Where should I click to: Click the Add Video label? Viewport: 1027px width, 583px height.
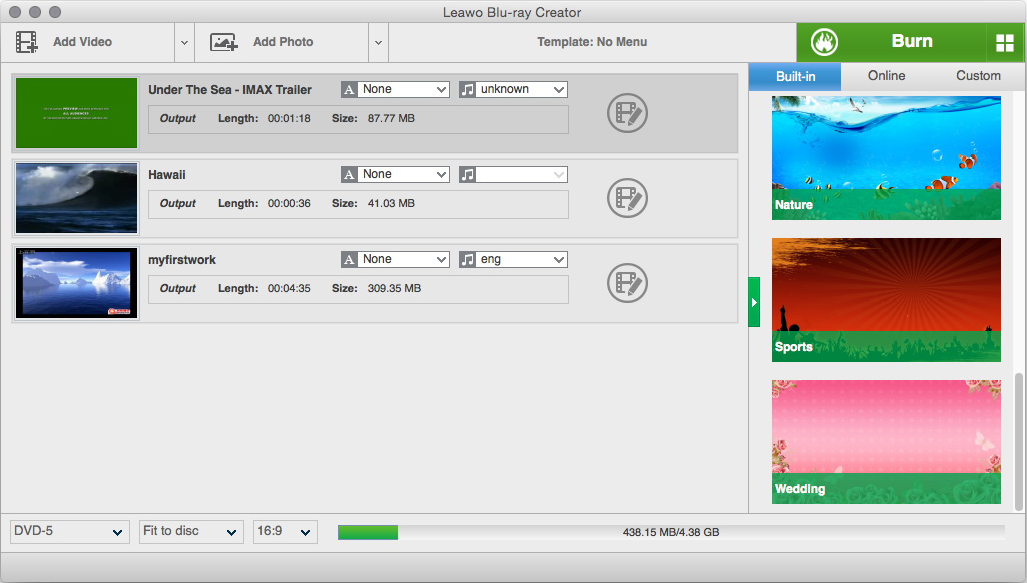(83, 42)
